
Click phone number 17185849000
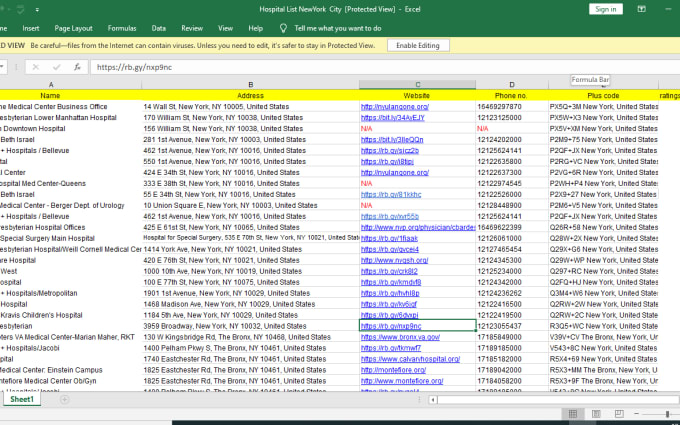coord(512,337)
